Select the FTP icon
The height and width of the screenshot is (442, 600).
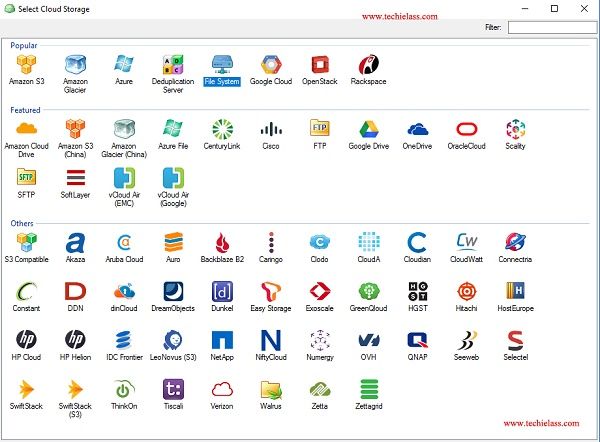[x=320, y=128]
